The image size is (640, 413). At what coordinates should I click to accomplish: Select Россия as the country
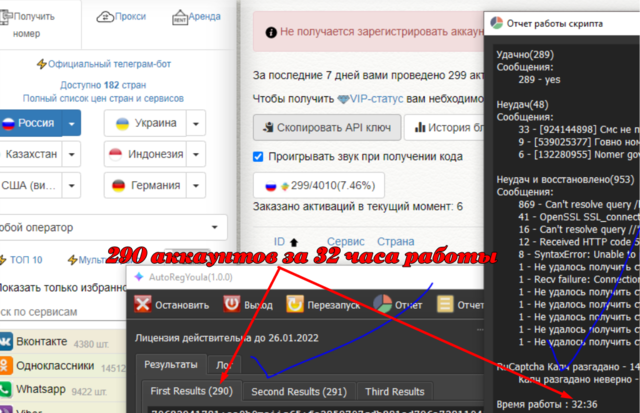(28, 123)
